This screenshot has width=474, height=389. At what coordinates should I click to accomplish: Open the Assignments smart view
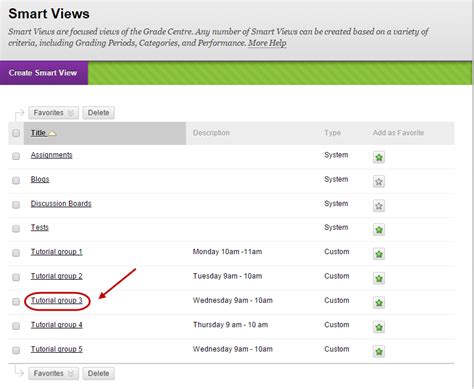point(51,155)
